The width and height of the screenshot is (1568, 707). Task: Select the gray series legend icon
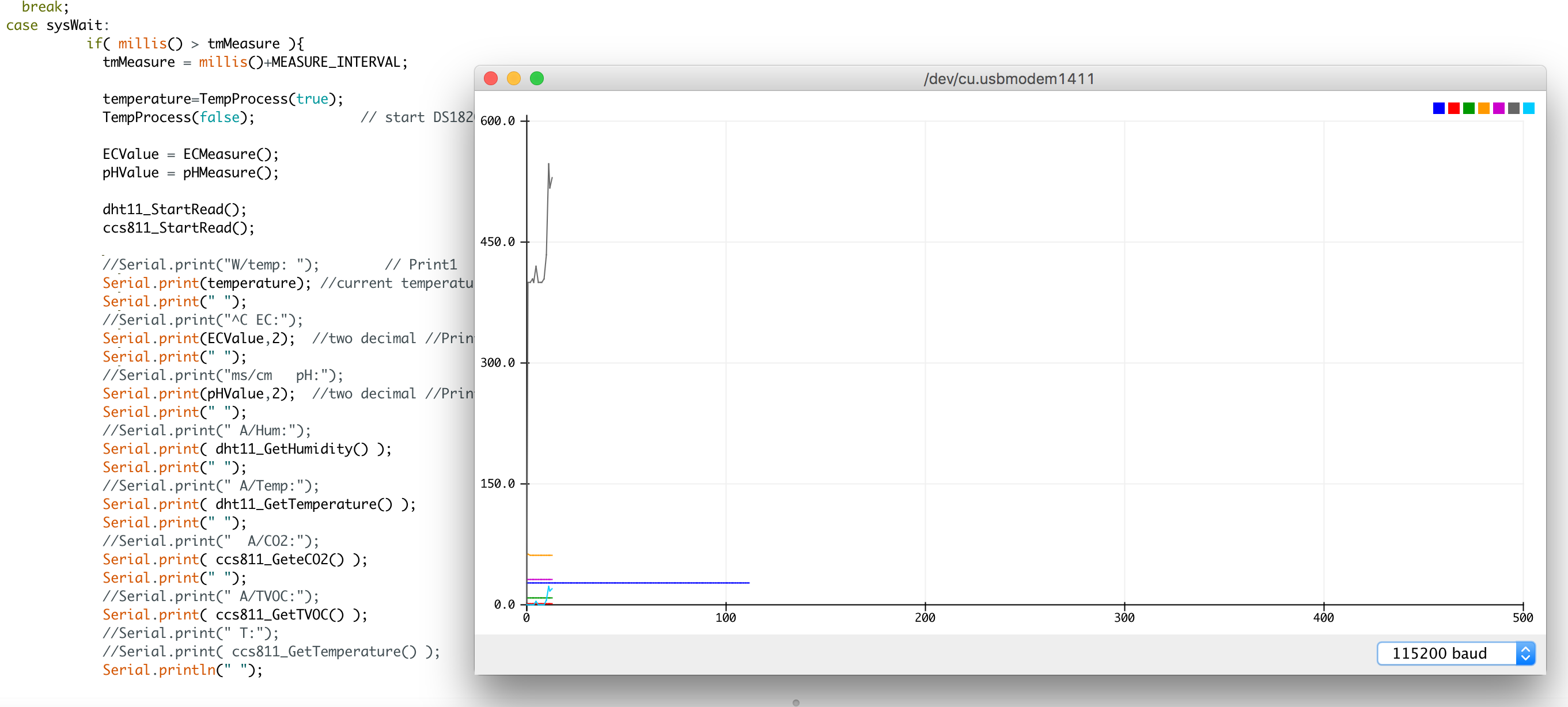click(1513, 108)
